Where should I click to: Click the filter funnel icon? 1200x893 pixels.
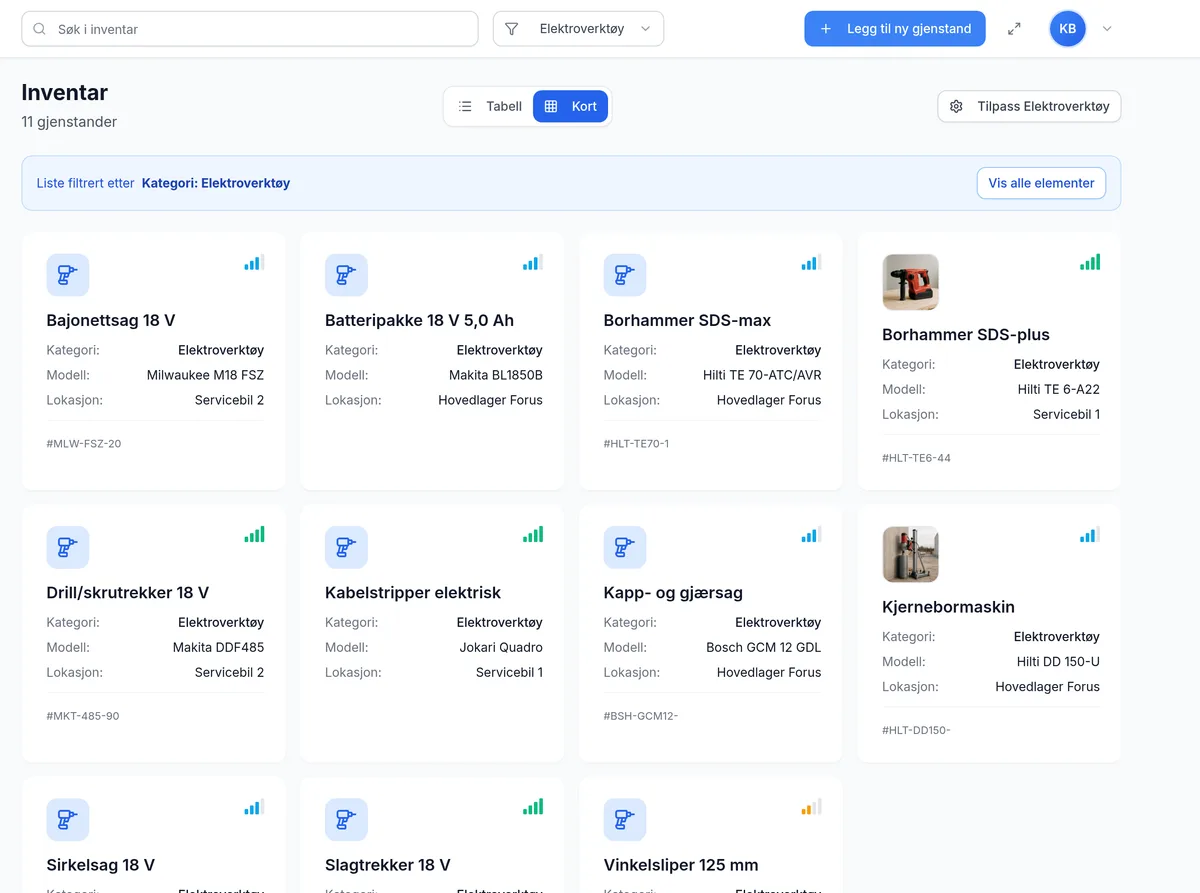pyautogui.click(x=512, y=29)
